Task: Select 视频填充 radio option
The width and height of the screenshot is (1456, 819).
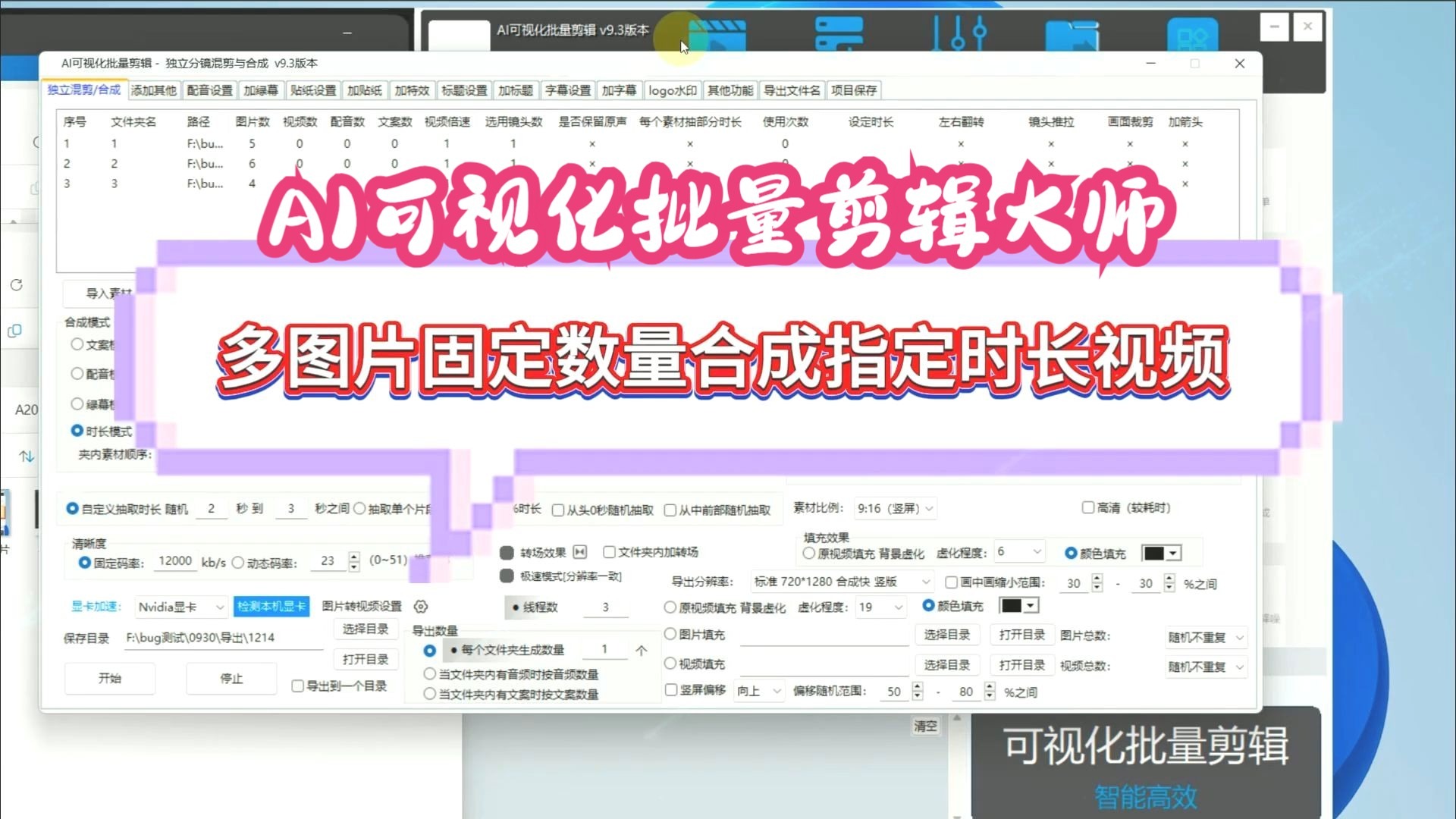Action: 670,664
